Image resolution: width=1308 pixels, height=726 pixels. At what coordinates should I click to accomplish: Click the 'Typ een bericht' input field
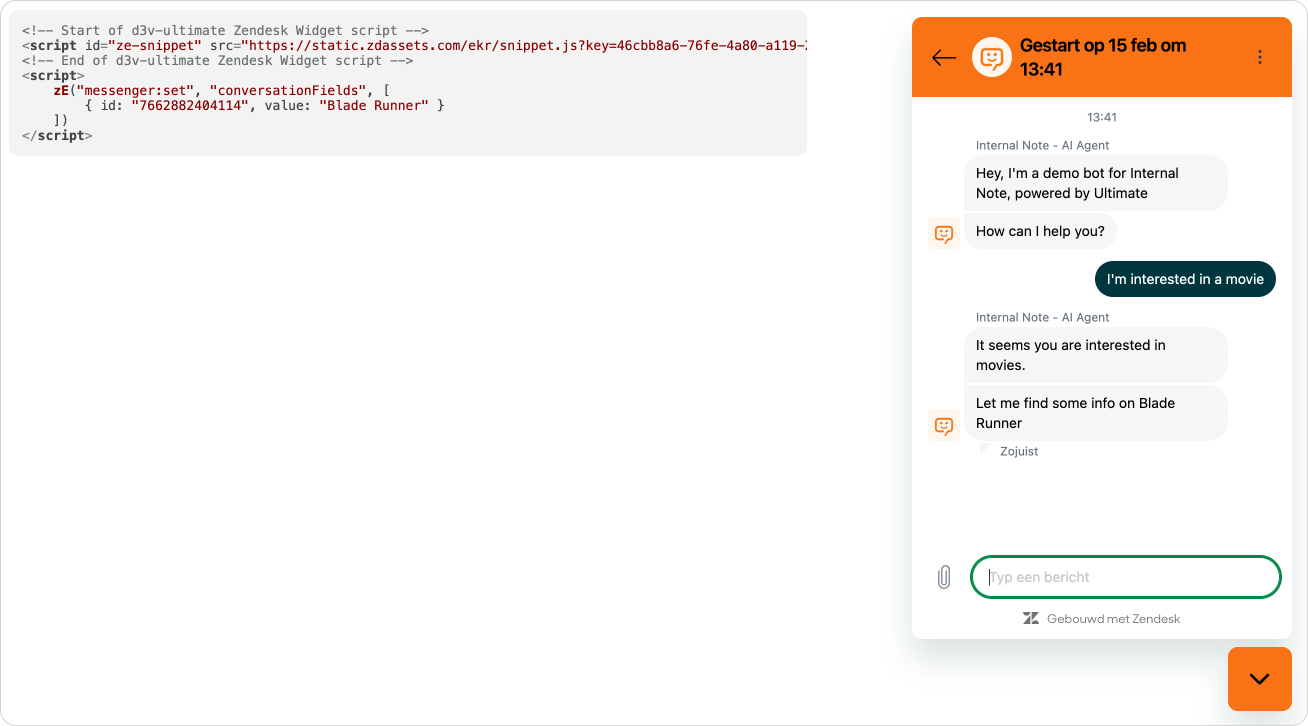click(x=1125, y=576)
